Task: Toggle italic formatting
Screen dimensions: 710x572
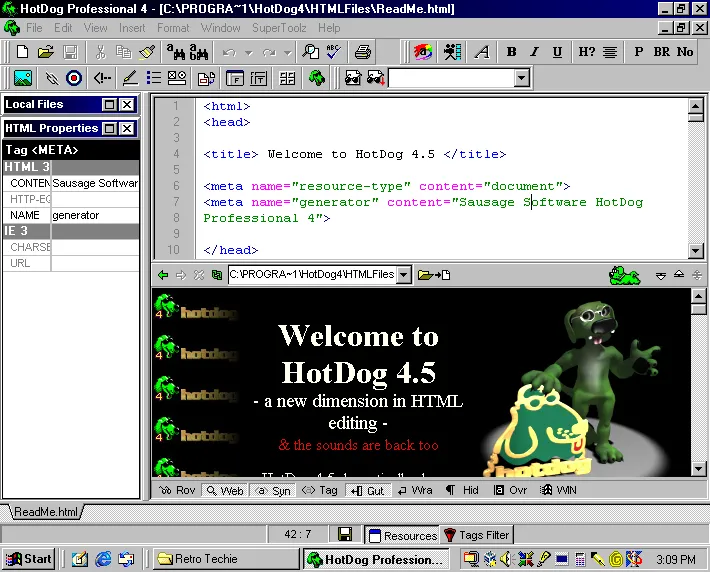Action: pos(534,52)
